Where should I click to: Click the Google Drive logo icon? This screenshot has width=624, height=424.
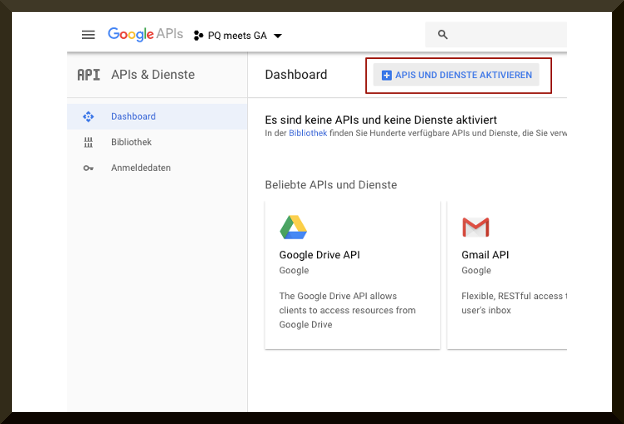point(293,227)
